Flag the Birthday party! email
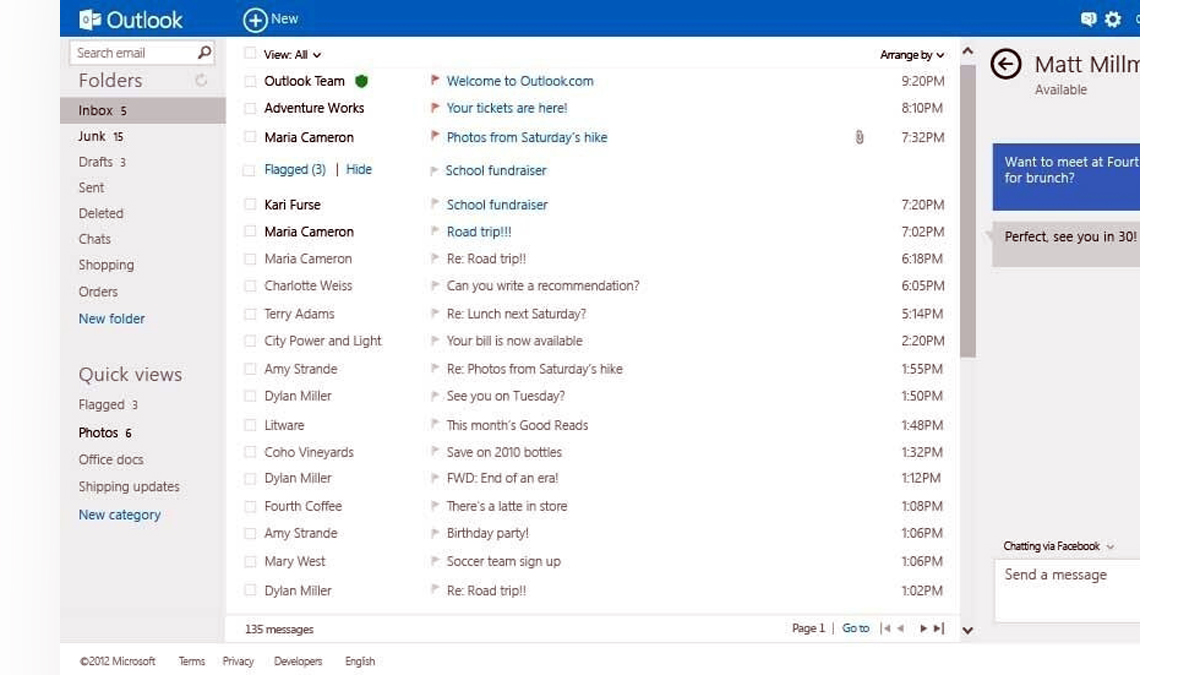 (435, 533)
